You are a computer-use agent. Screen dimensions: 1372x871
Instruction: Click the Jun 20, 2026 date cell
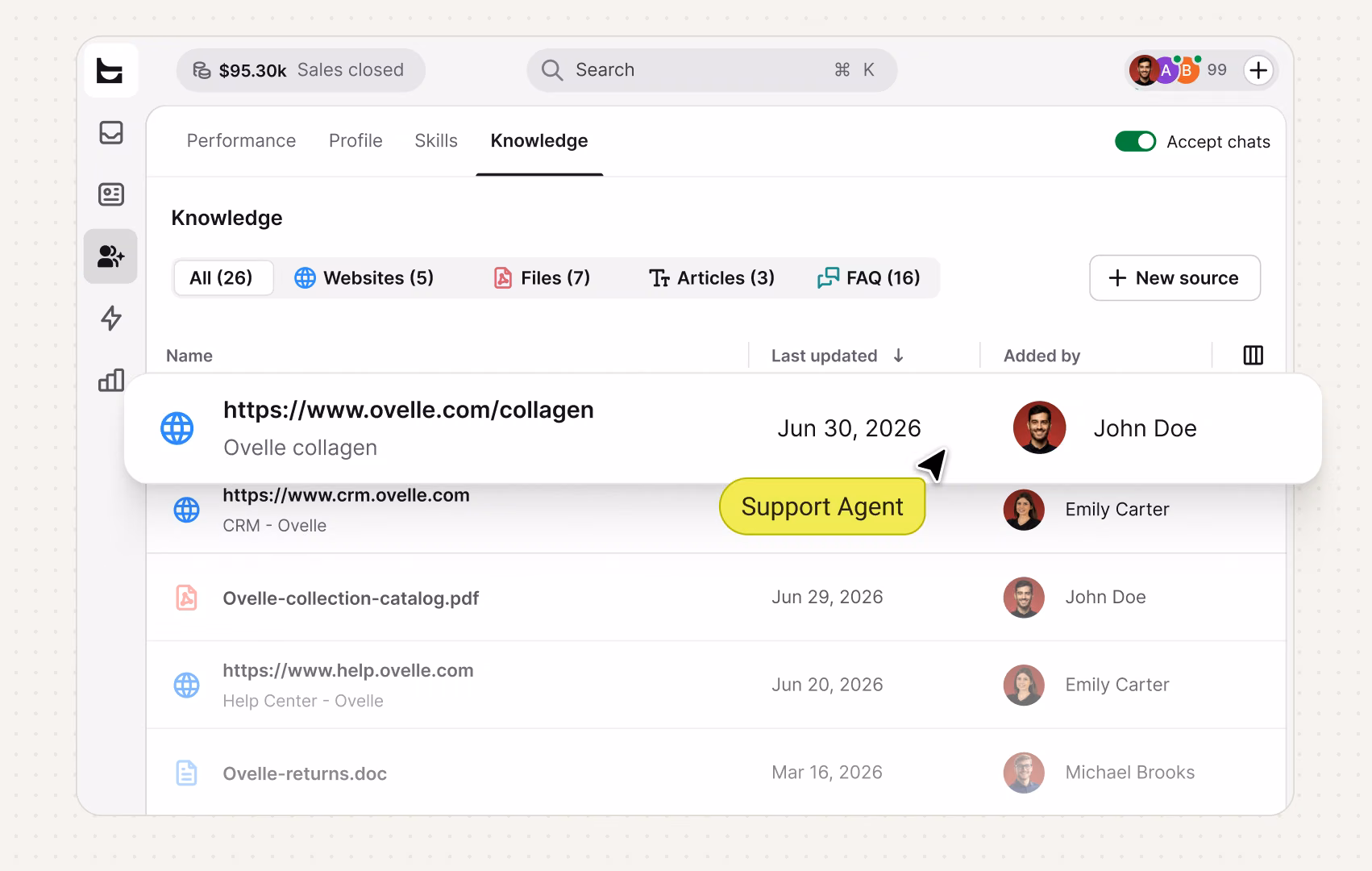[827, 685]
